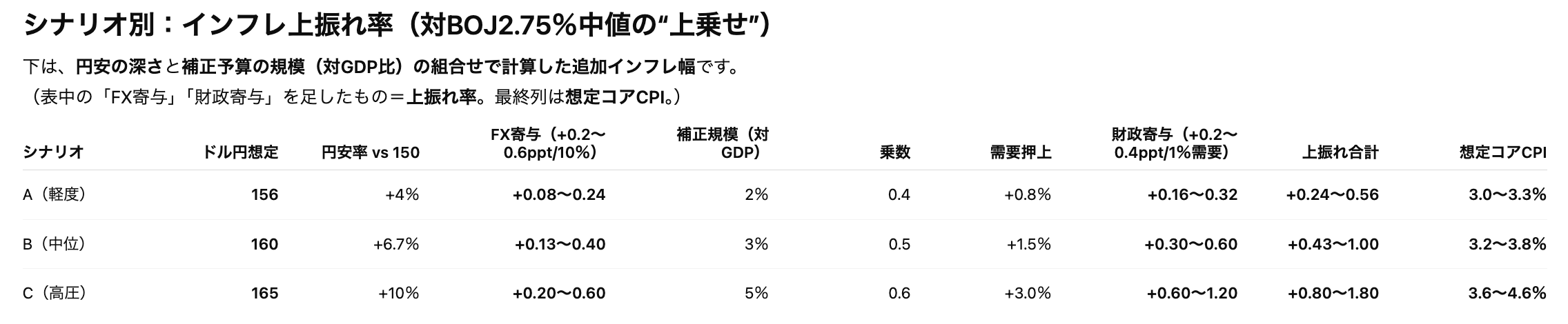1568x324 pixels.
Task: Click the FX寄与 column header
Action: 550,143
